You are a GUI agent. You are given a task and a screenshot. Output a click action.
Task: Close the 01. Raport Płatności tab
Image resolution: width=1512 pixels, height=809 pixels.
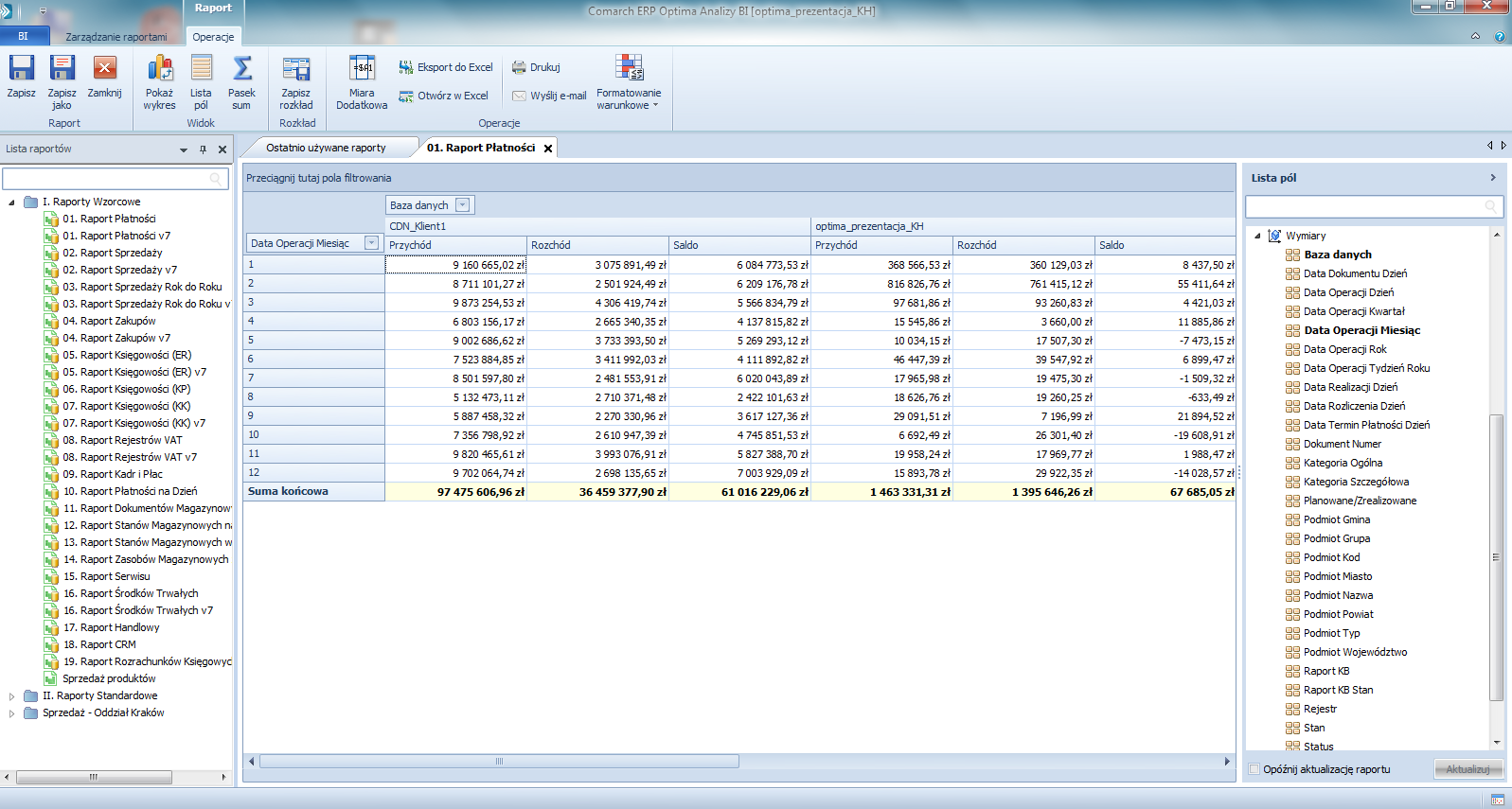548,149
